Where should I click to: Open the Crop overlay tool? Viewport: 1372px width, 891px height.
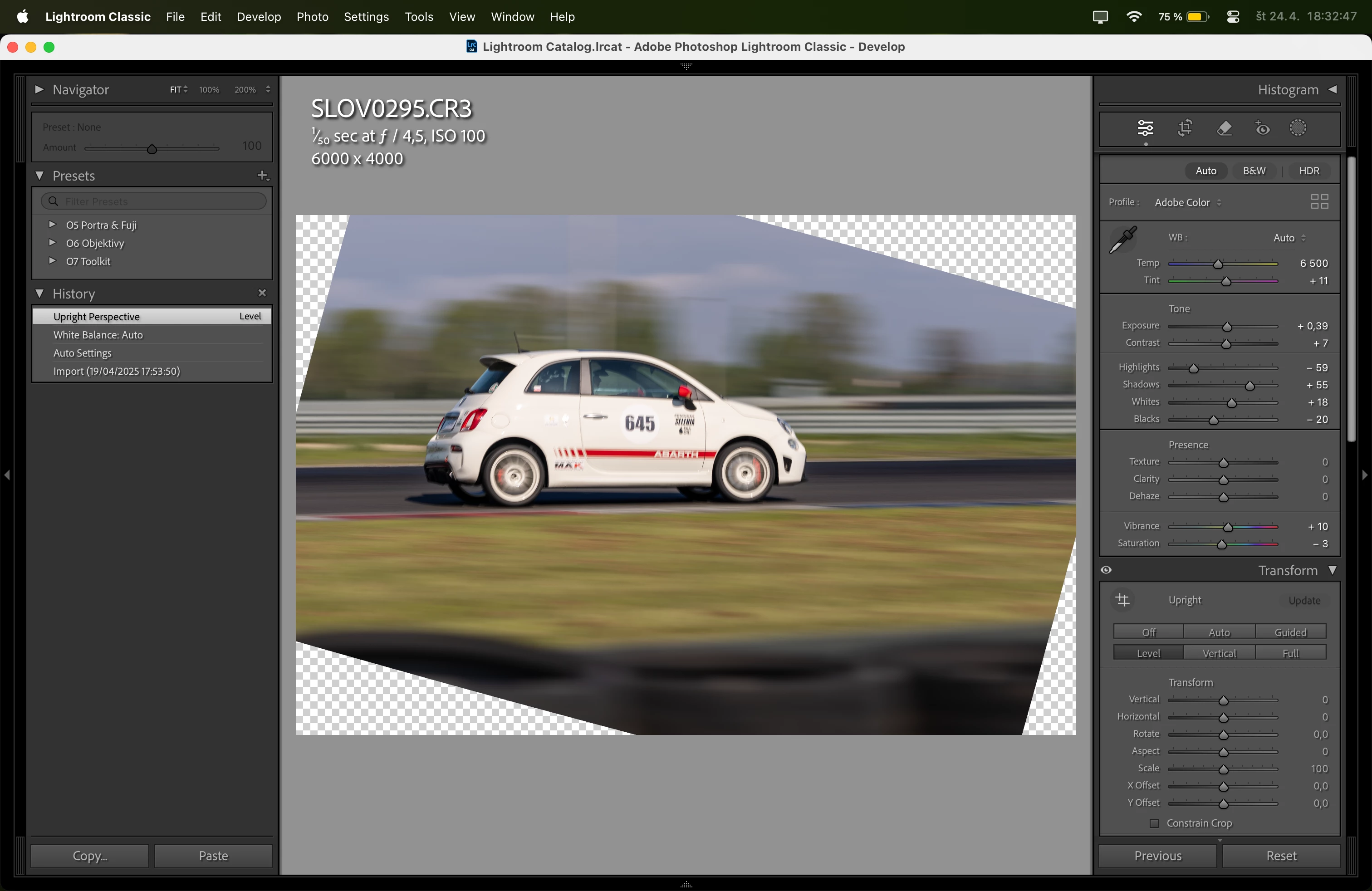point(1185,128)
